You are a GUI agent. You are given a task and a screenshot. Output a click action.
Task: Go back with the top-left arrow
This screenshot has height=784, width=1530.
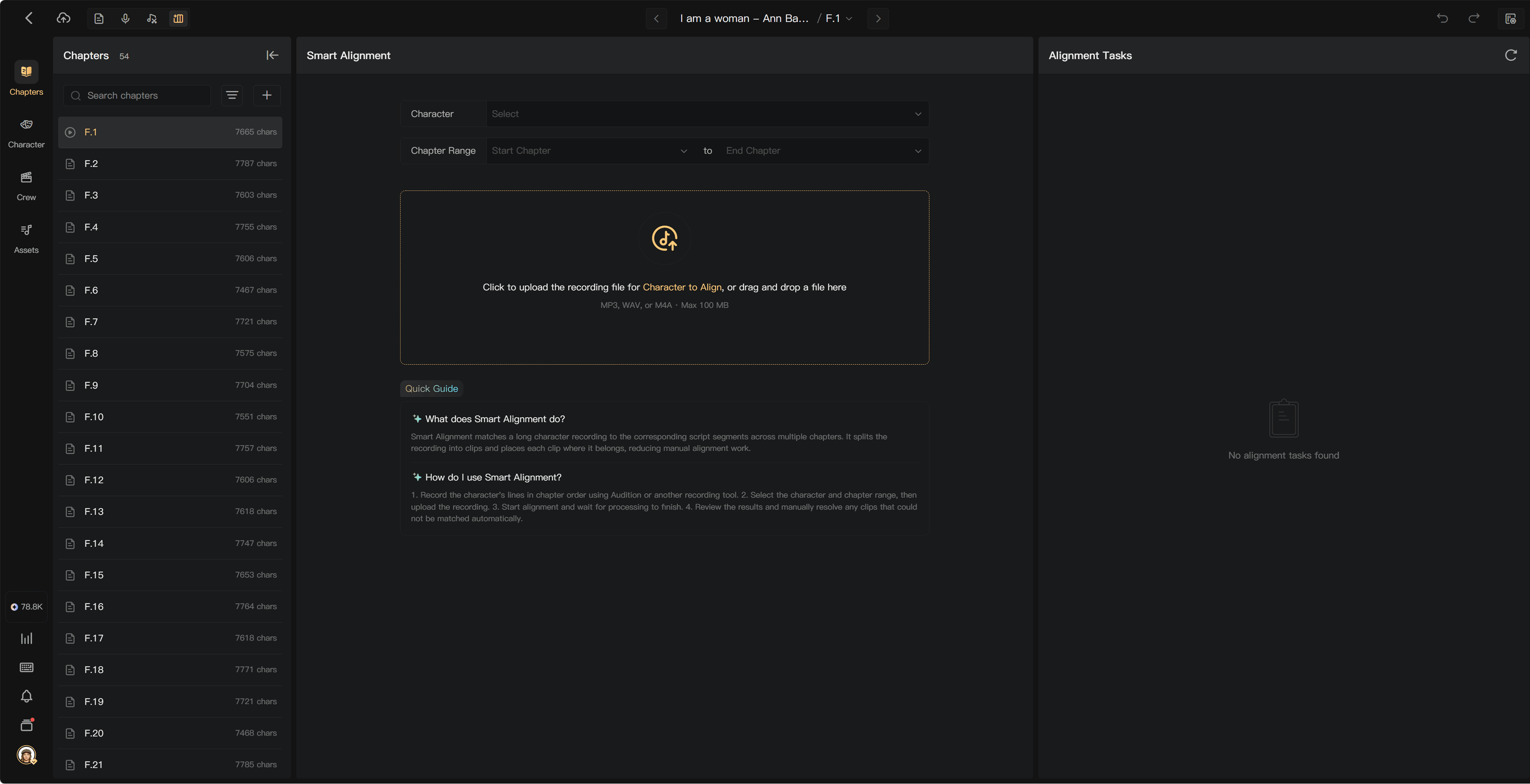point(29,18)
